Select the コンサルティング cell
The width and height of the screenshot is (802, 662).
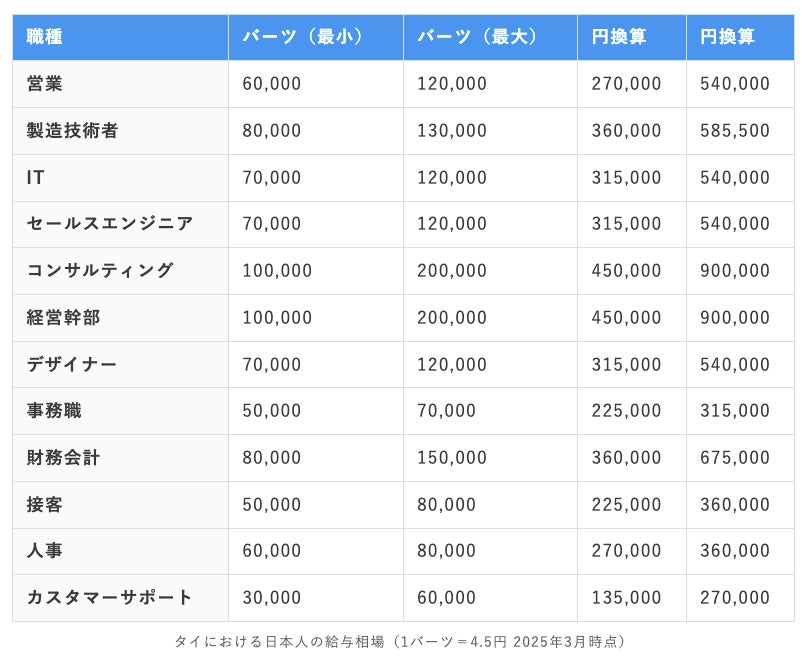coord(100,271)
